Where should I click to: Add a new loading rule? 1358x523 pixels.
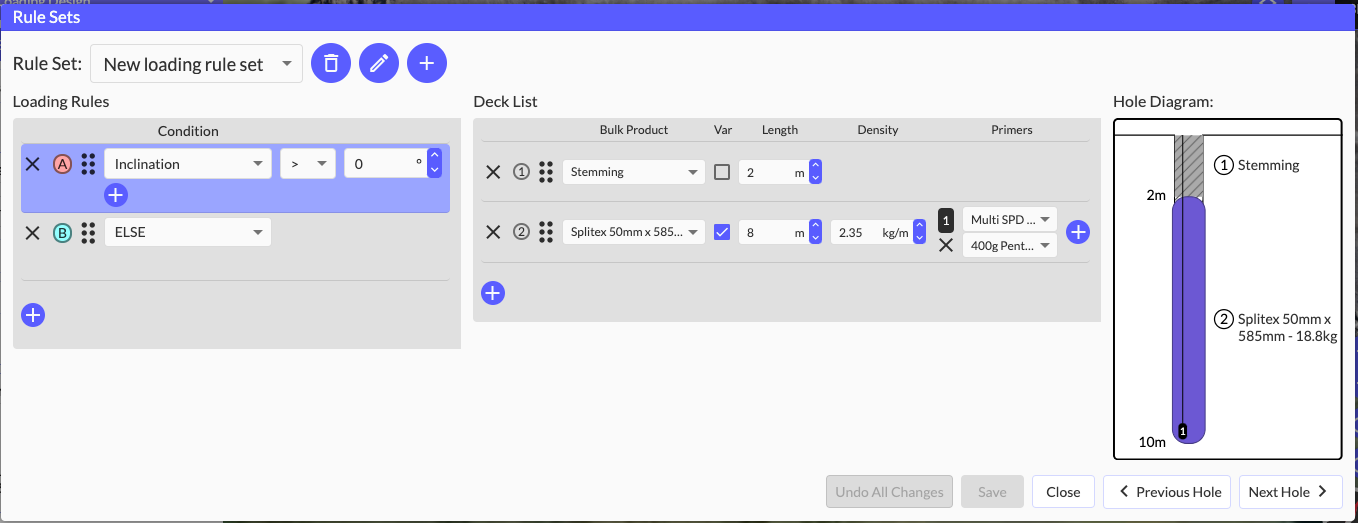tap(33, 315)
